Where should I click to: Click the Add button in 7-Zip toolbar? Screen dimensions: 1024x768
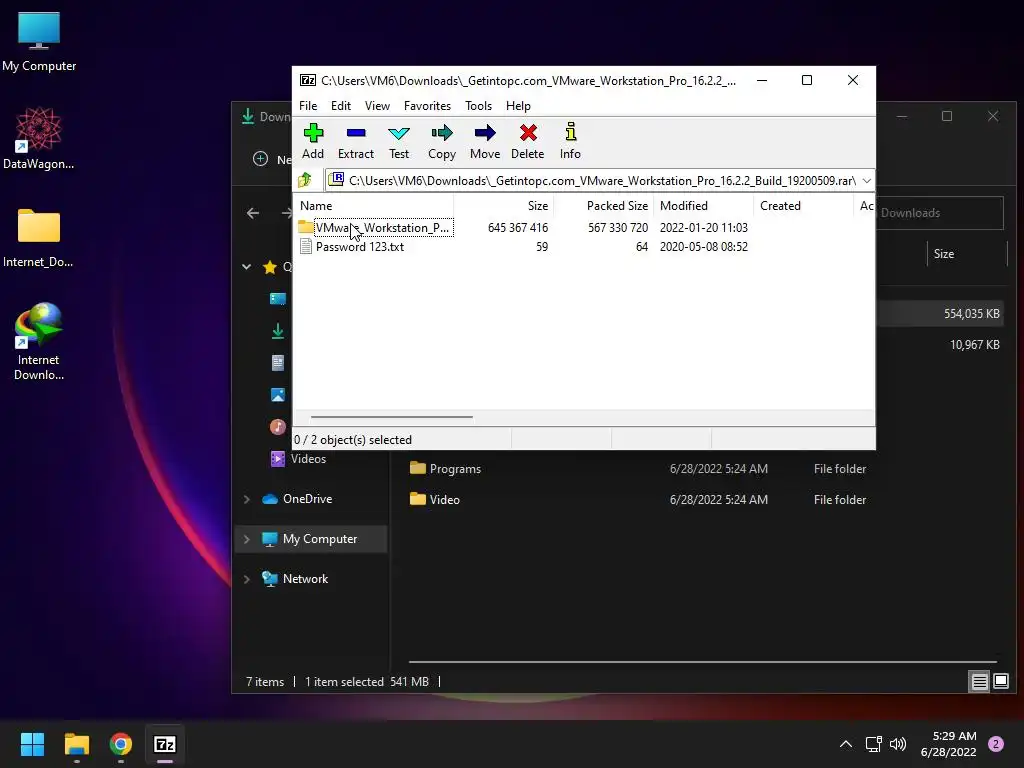coord(313,141)
